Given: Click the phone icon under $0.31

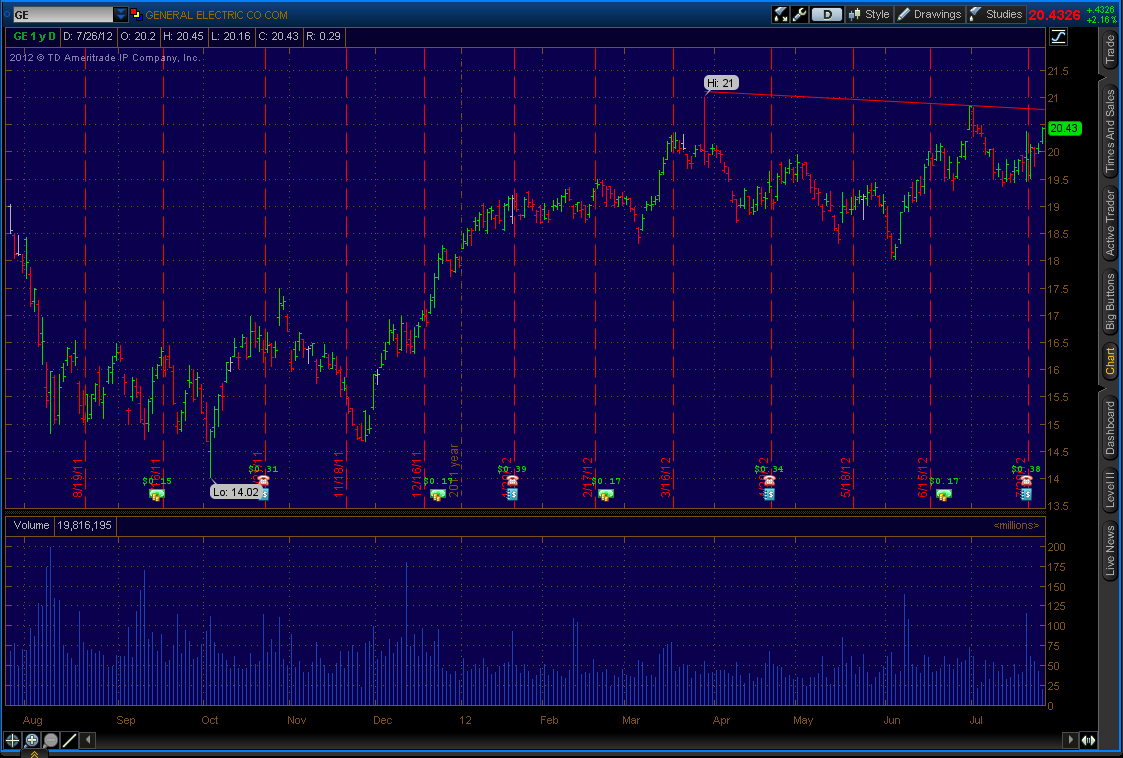Looking at the screenshot, I should 263,481.
